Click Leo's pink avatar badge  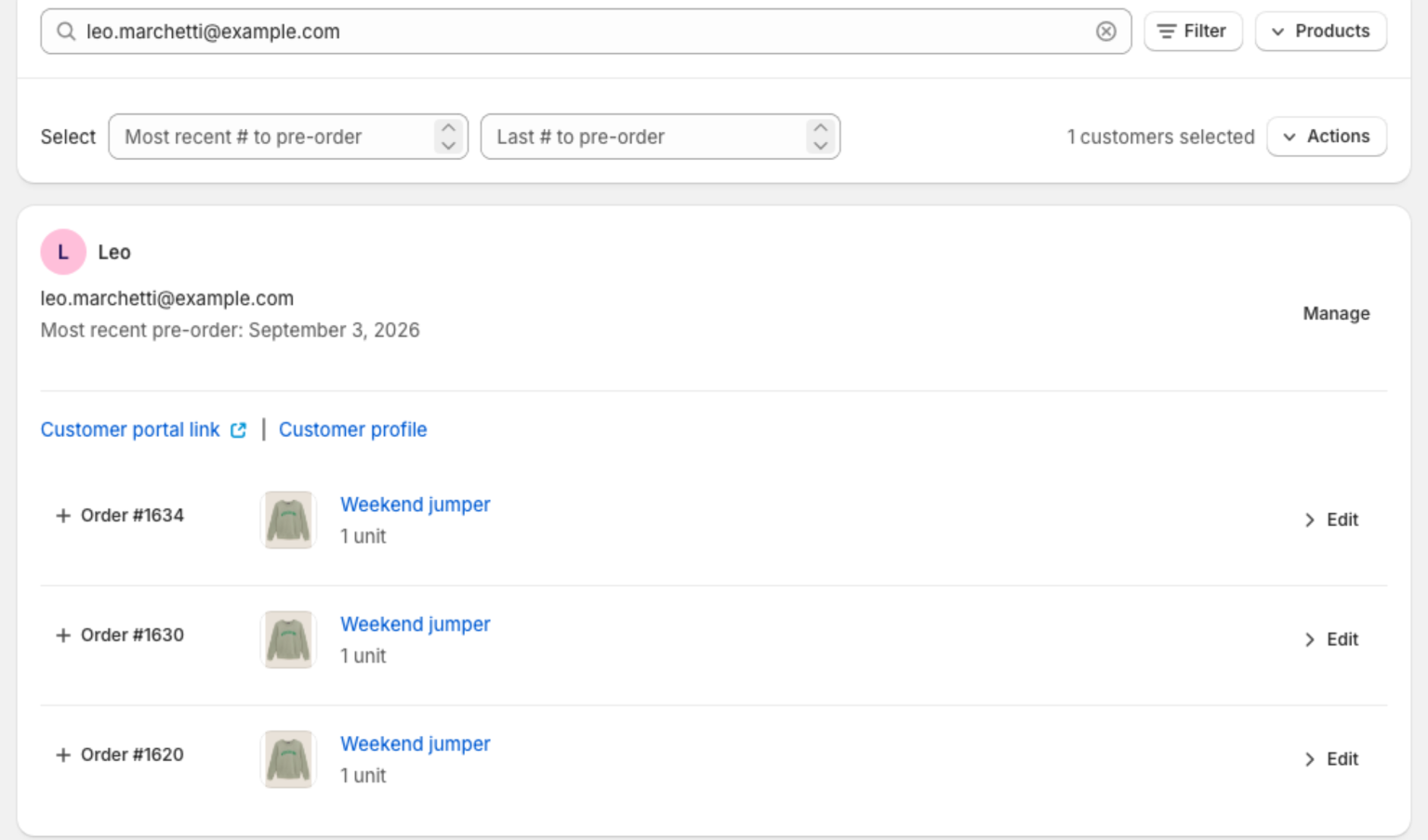point(63,252)
